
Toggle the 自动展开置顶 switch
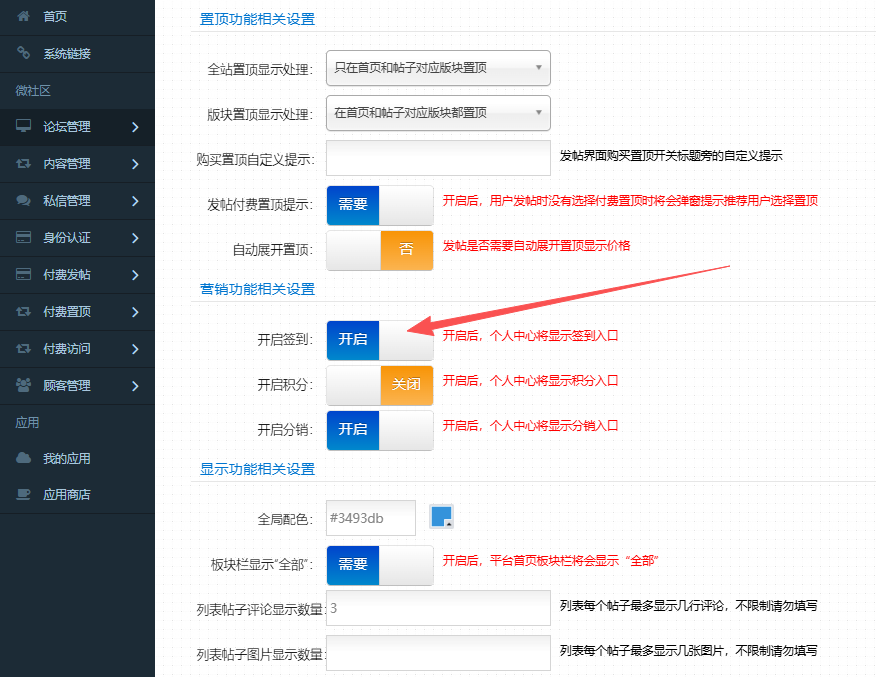pyautogui.click(x=379, y=250)
